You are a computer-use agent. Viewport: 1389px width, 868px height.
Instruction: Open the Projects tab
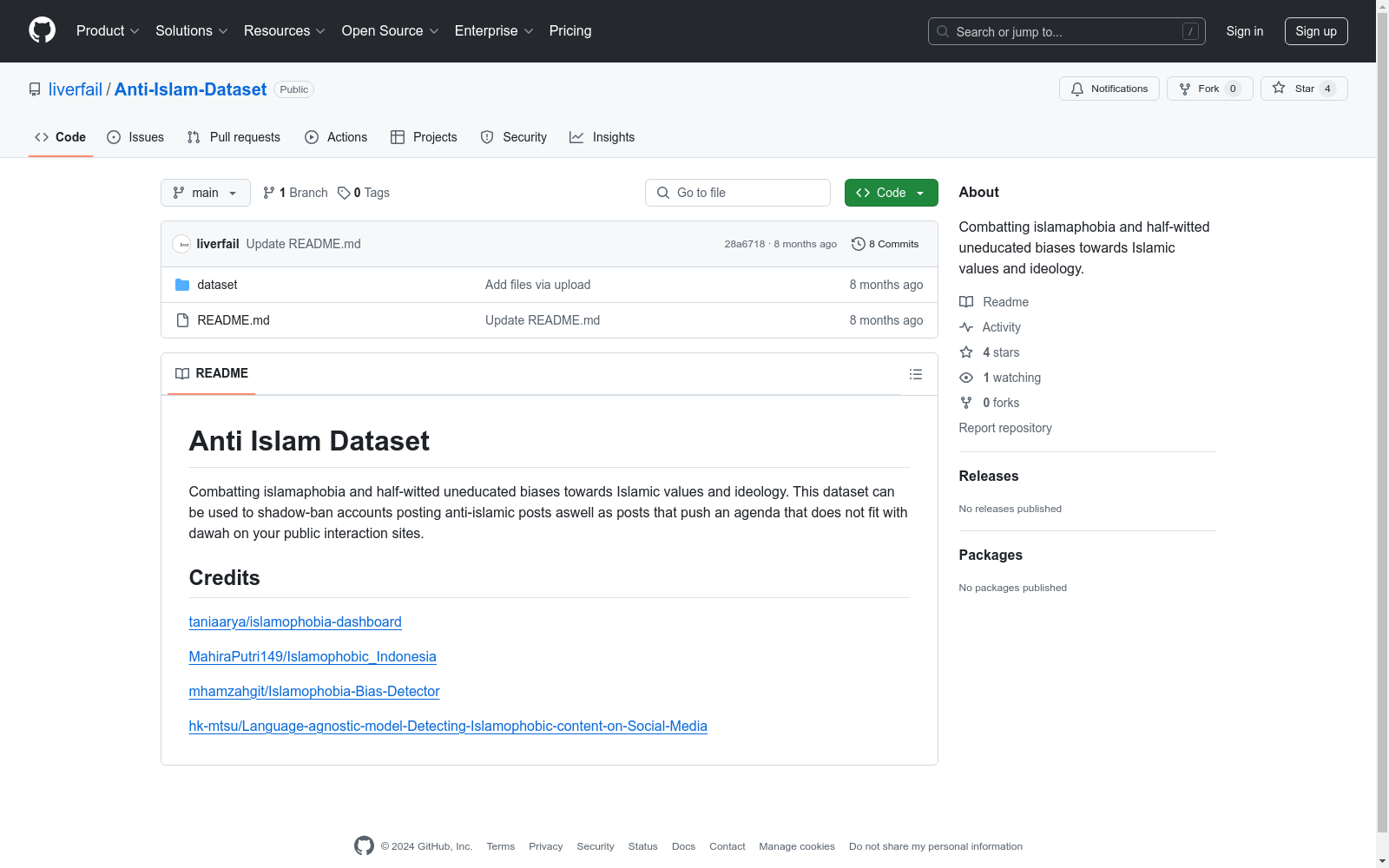pyautogui.click(x=424, y=137)
